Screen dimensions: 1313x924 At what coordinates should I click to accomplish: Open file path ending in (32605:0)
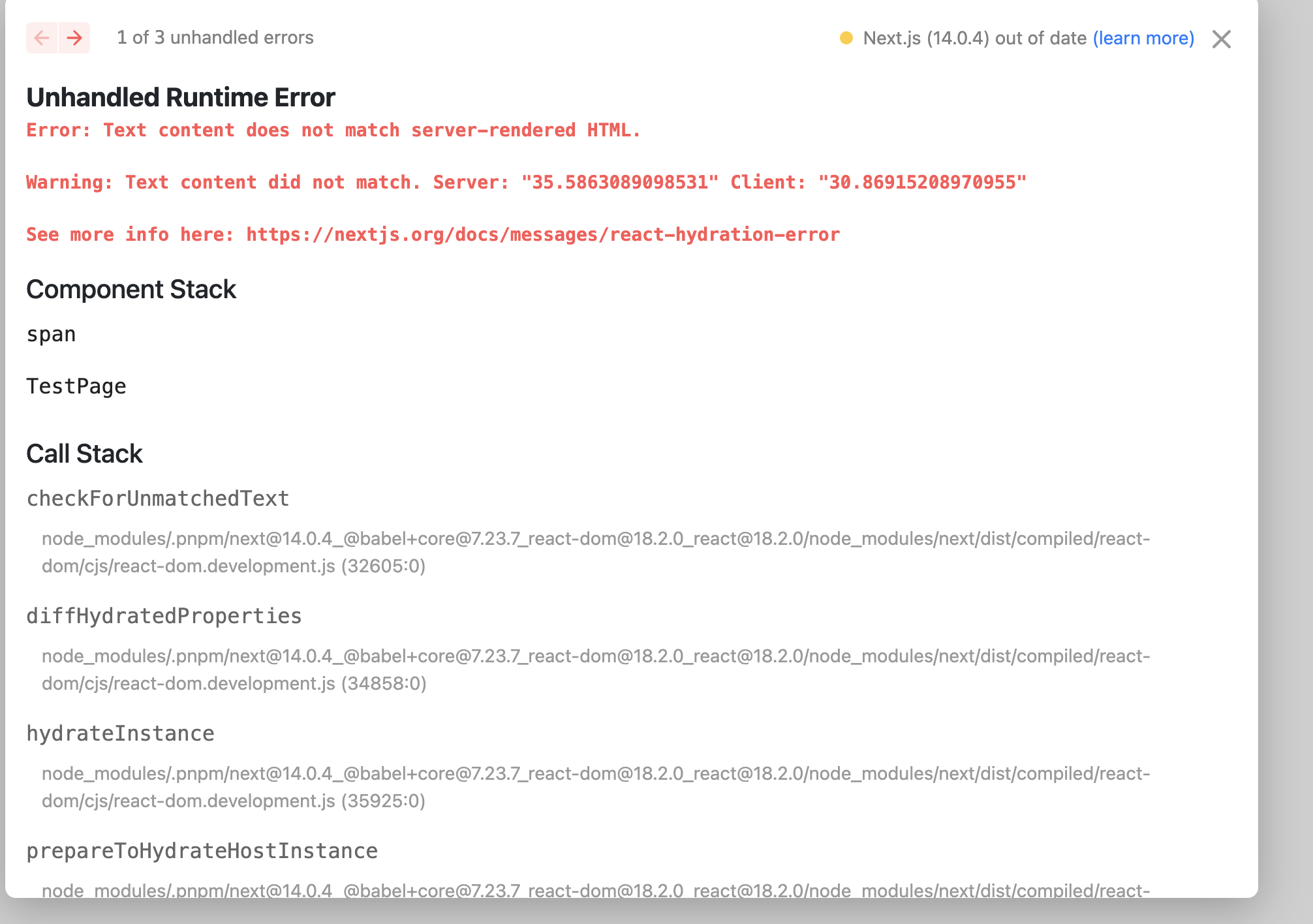[596, 552]
